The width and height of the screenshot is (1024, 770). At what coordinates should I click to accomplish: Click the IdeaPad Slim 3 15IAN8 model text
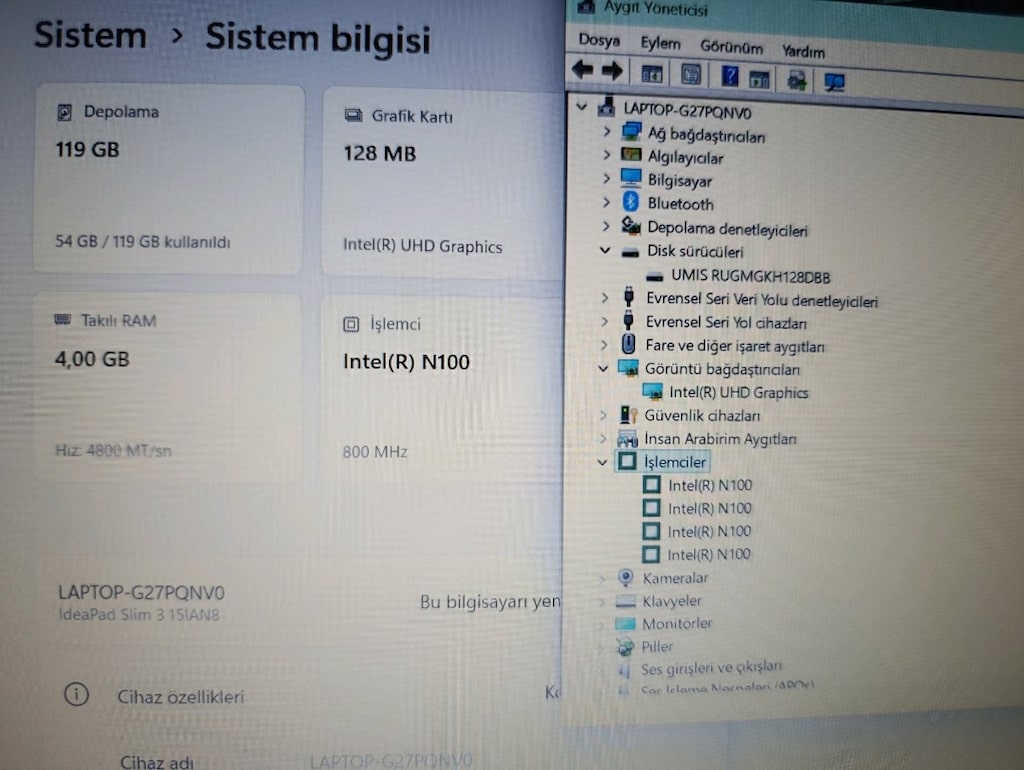click(x=139, y=615)
